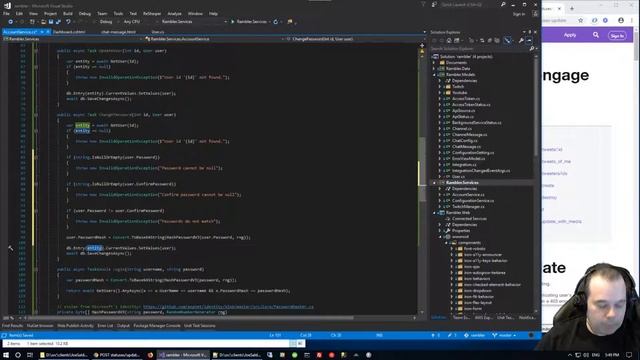Open the Package Manager Console tab
This screenshot has width=640, height=360.
[x=157, y=326]
